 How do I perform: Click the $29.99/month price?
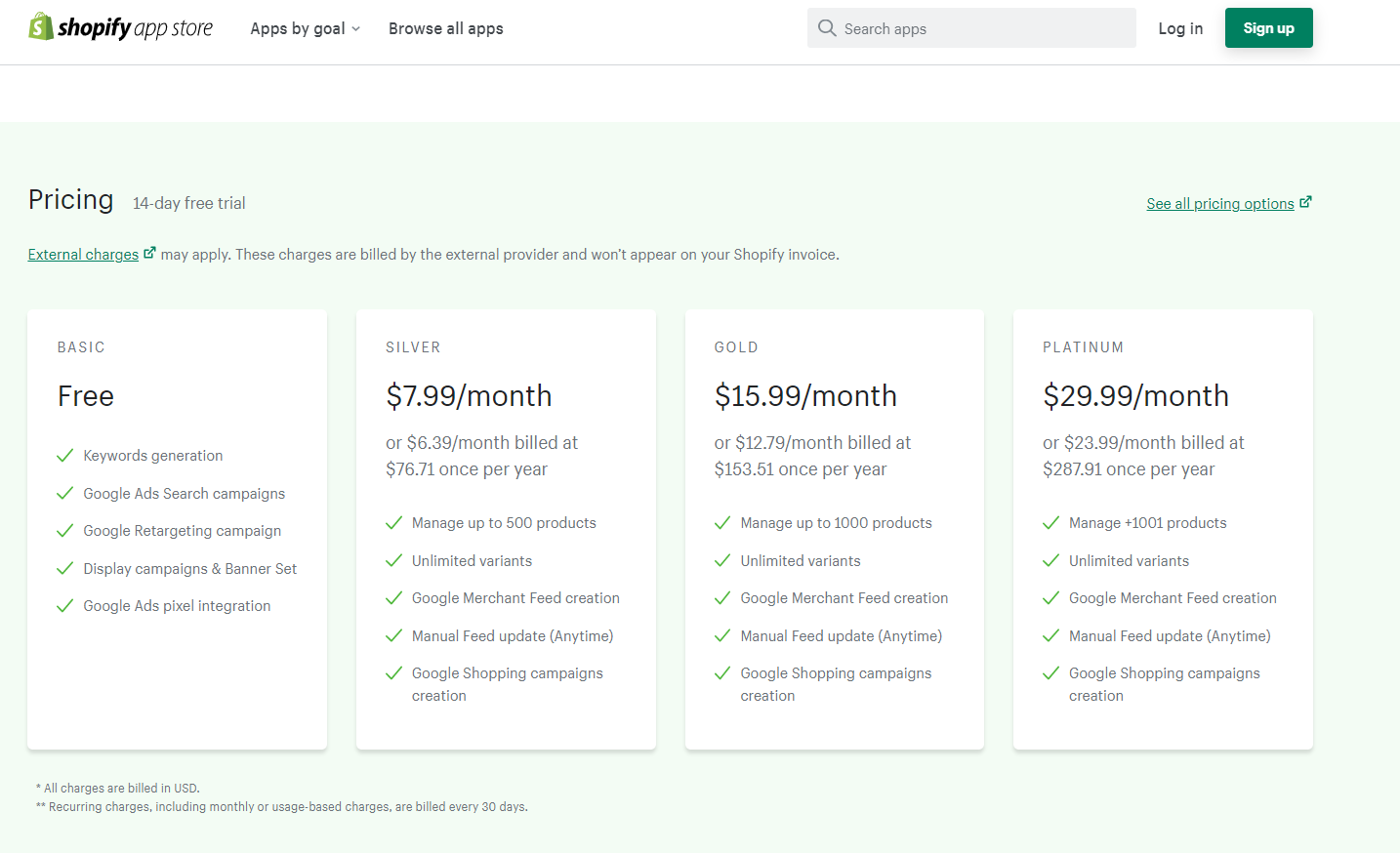point(1135,395)
